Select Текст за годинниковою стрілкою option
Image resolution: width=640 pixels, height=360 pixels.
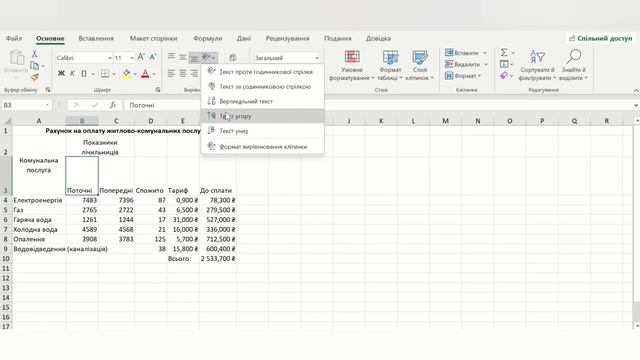pos(263,86)
